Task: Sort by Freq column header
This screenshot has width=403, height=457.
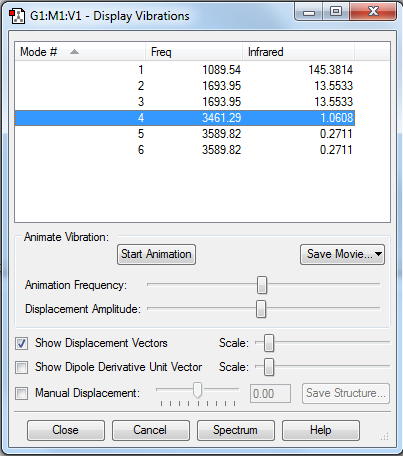Action: tap(194, 52)
